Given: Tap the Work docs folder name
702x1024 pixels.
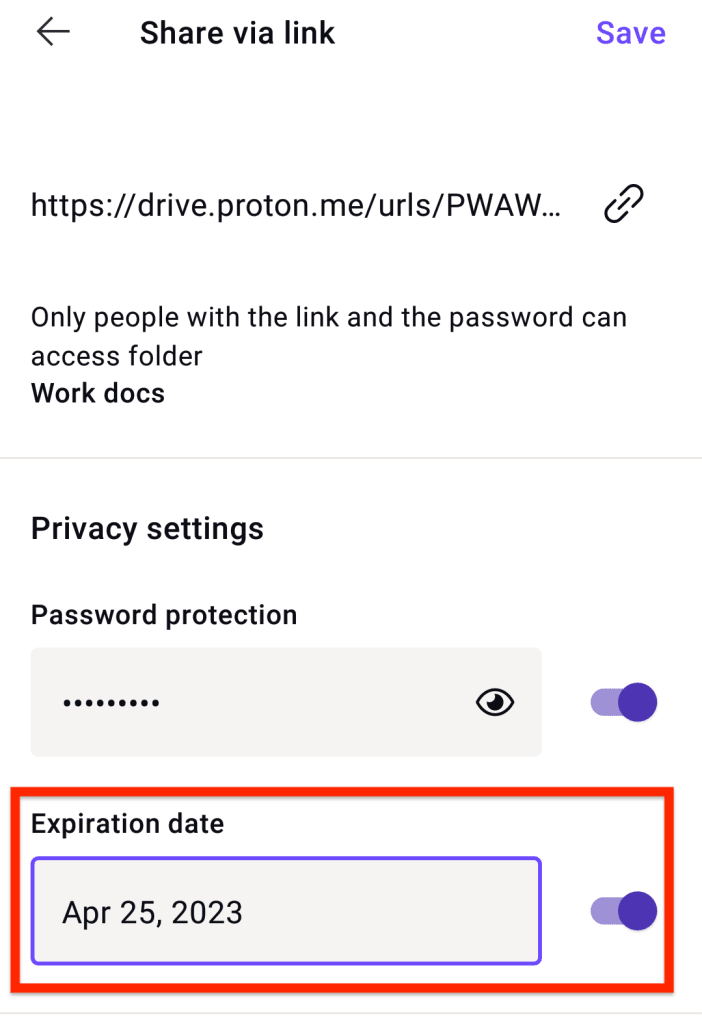Looking at the screenshot, I should (x=97, y=393).
